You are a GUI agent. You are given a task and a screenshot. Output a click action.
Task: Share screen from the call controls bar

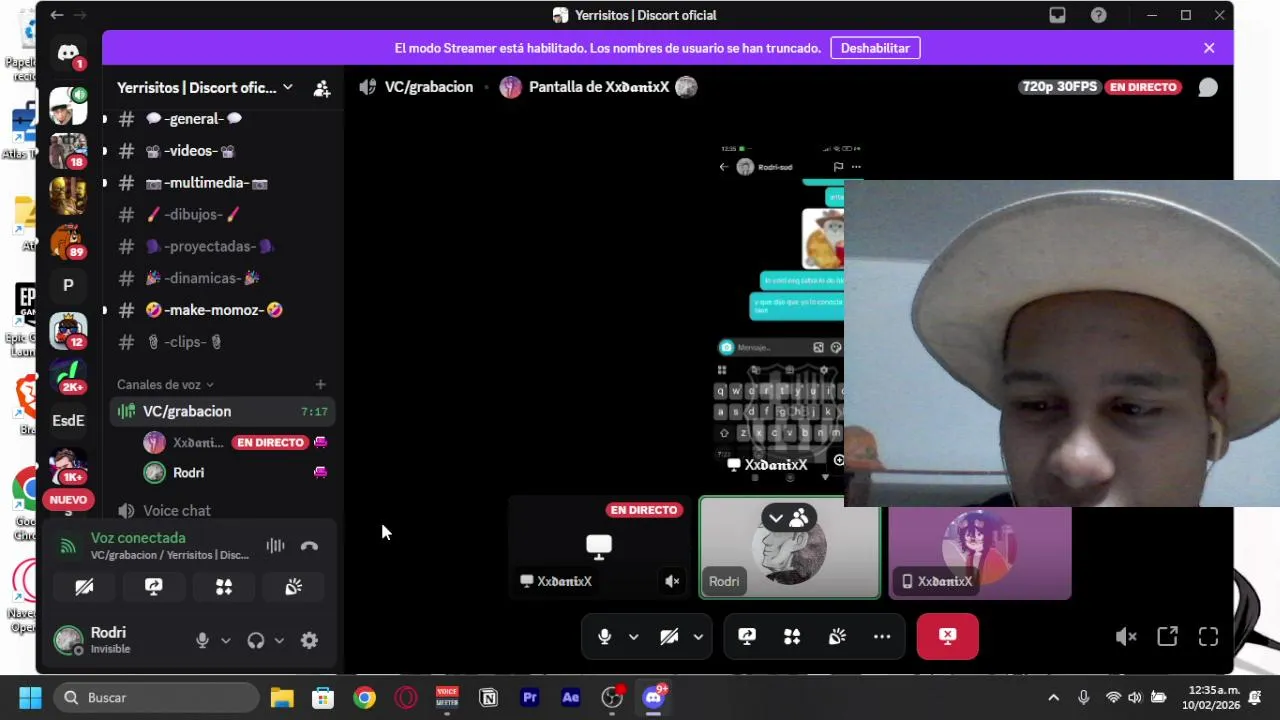tap(747, 636)
